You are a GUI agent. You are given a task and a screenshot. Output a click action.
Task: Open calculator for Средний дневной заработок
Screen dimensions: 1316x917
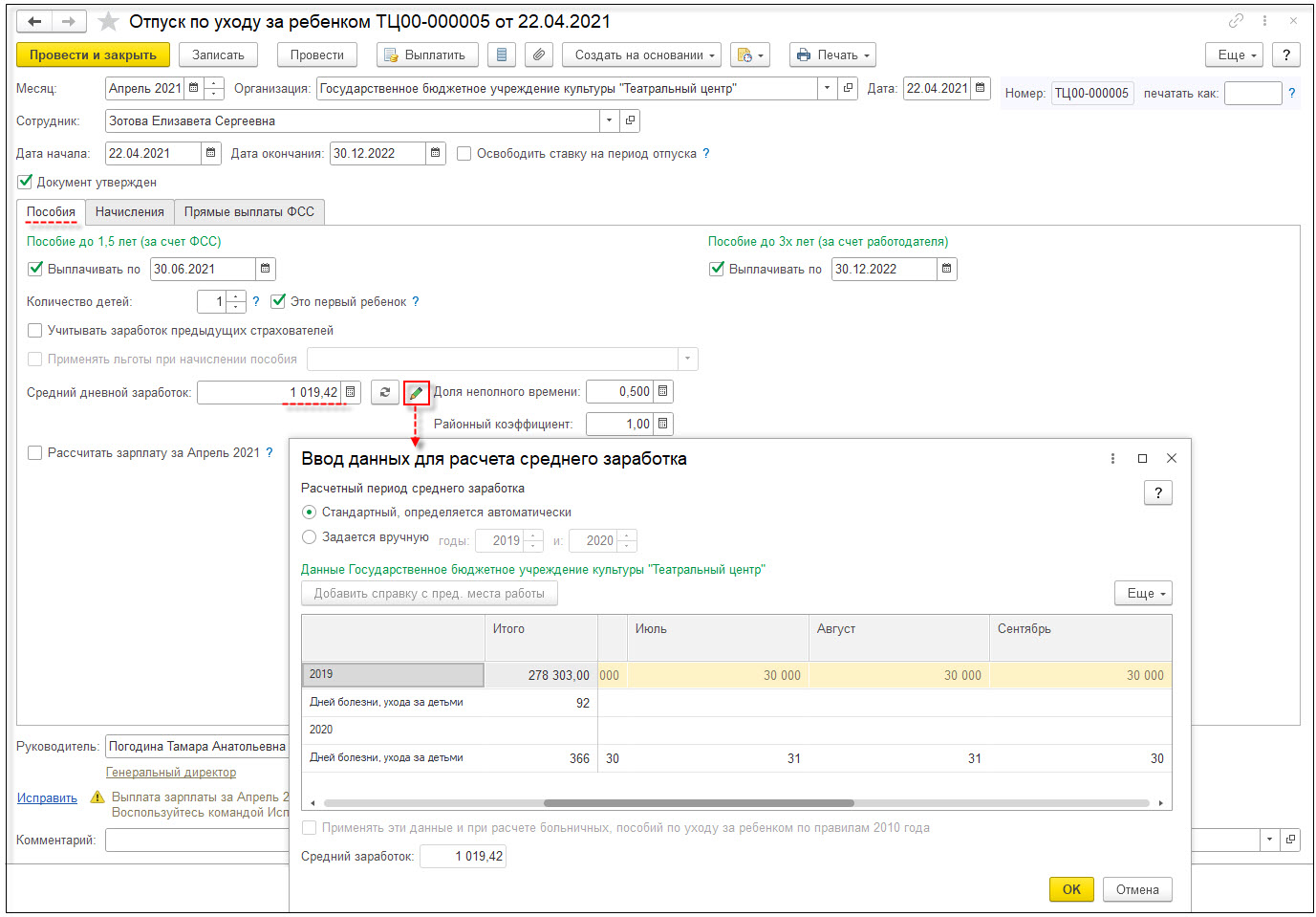(x=351, y=392)
